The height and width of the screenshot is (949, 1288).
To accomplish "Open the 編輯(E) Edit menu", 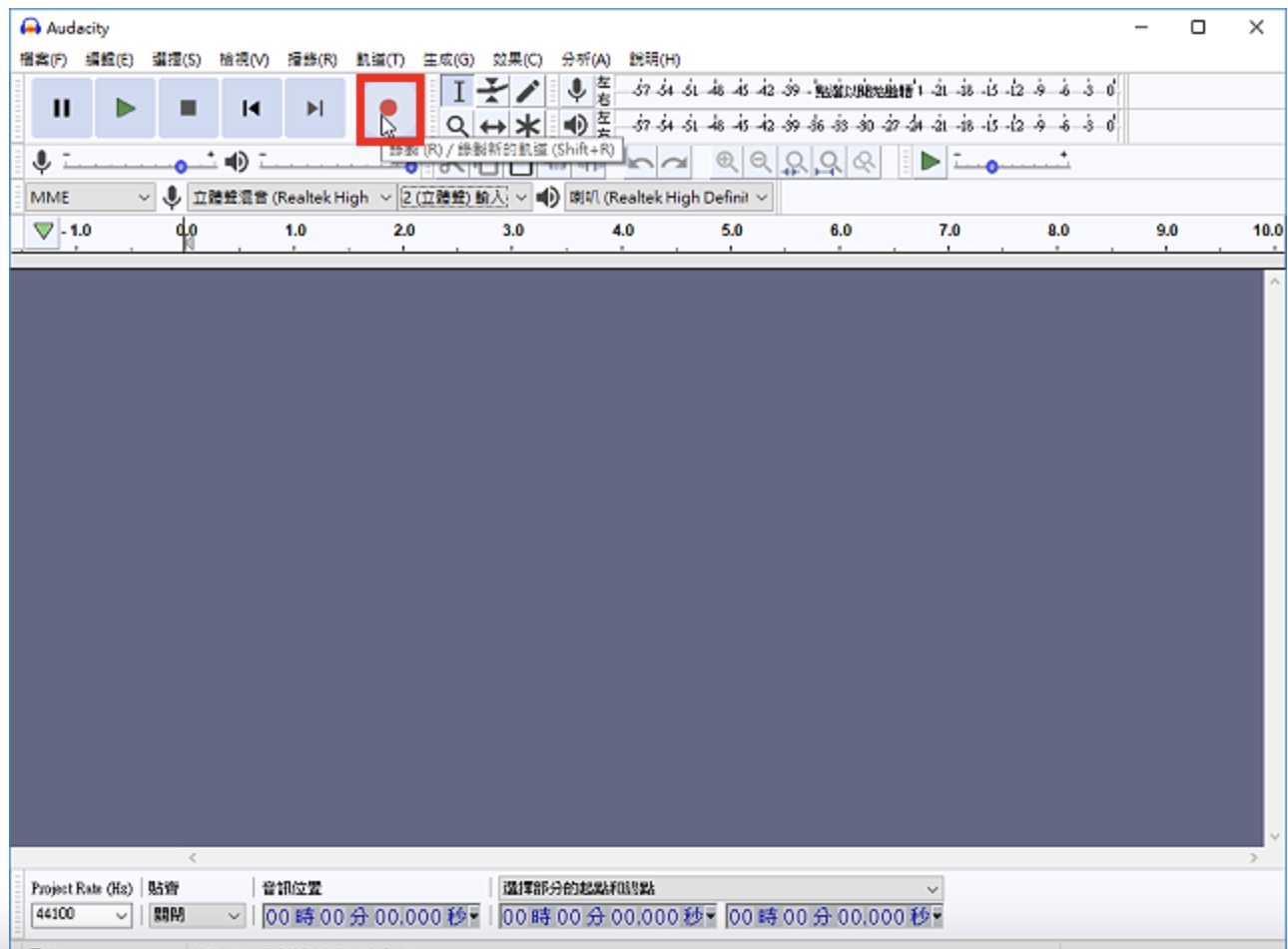I will (110, 60).
